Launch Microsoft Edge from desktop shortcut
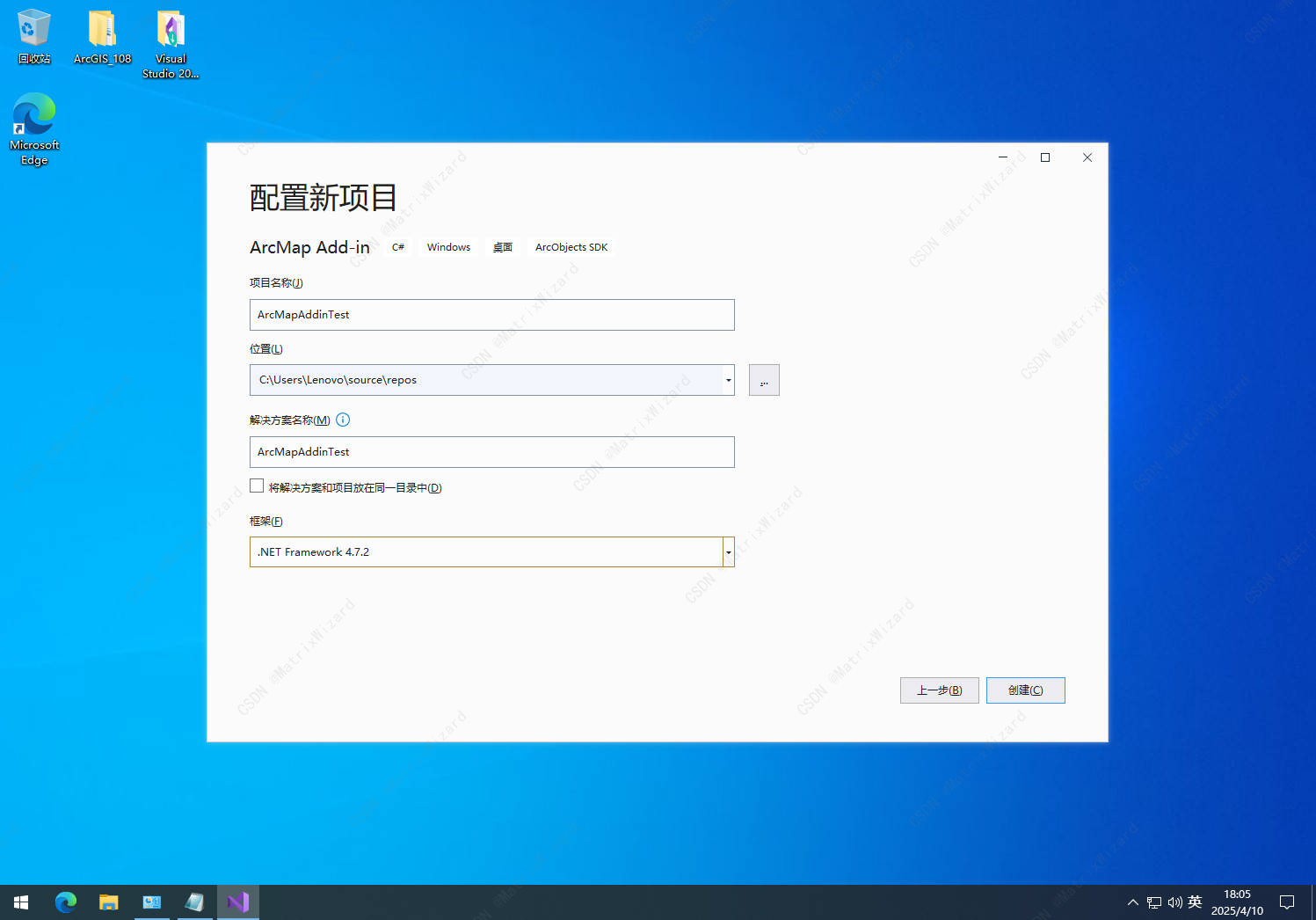1316x920 pixels. [x=34, y=129]
